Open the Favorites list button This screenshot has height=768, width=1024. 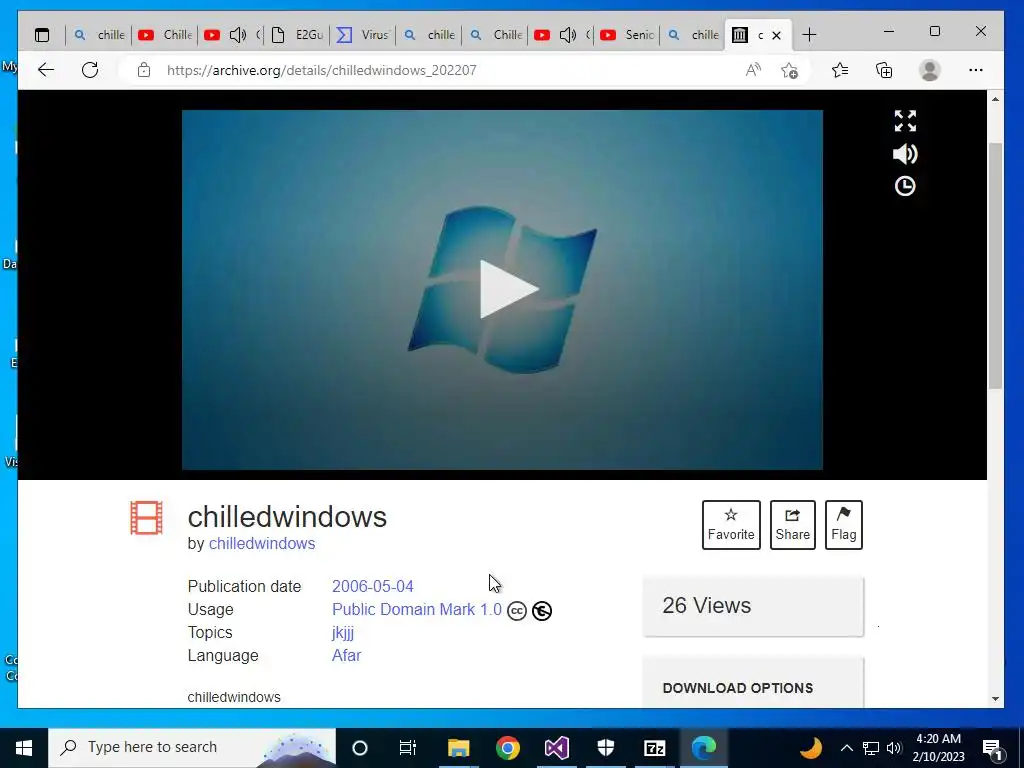(x=840, y=70)
